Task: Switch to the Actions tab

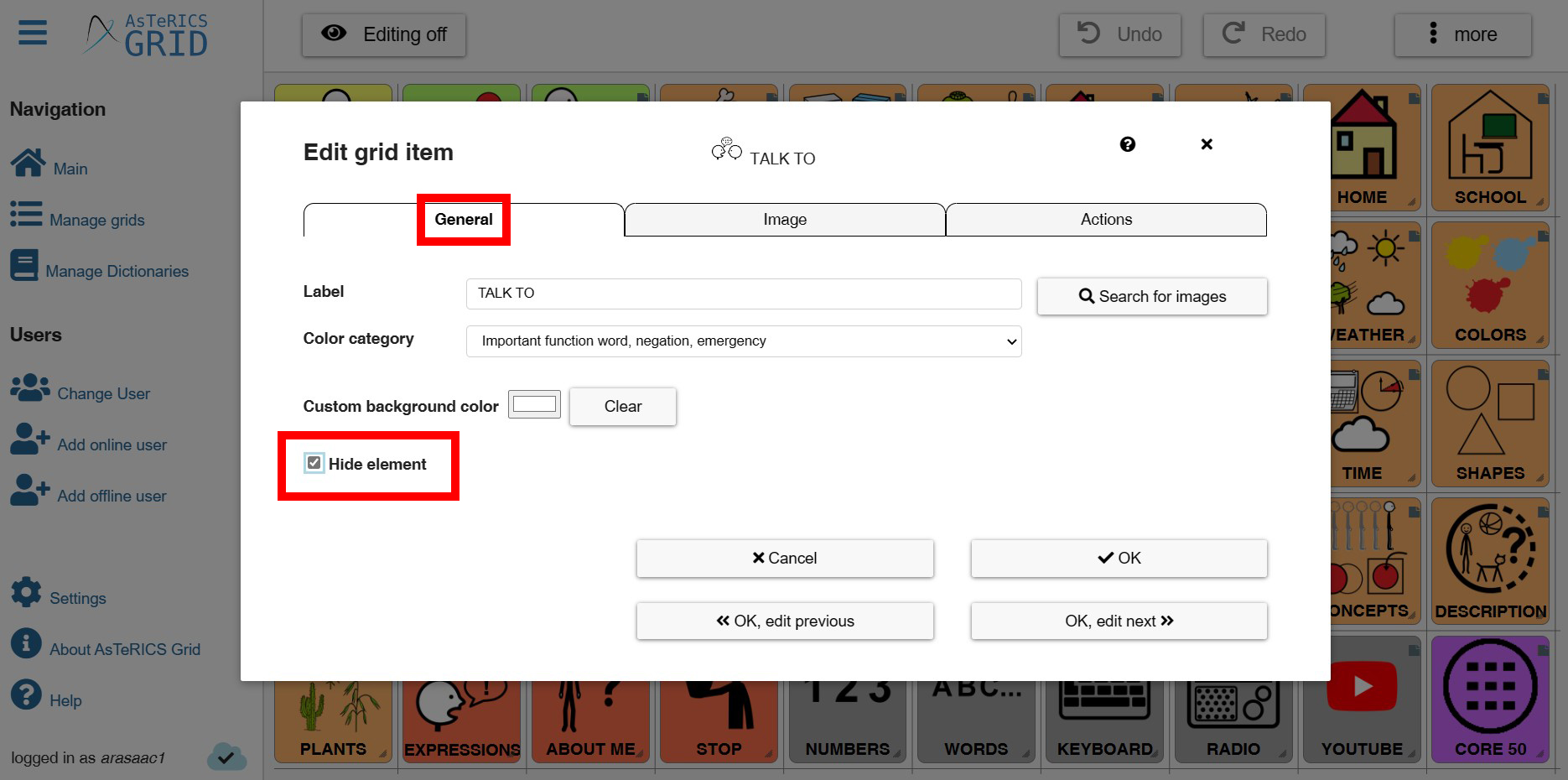Action: 1106,220
